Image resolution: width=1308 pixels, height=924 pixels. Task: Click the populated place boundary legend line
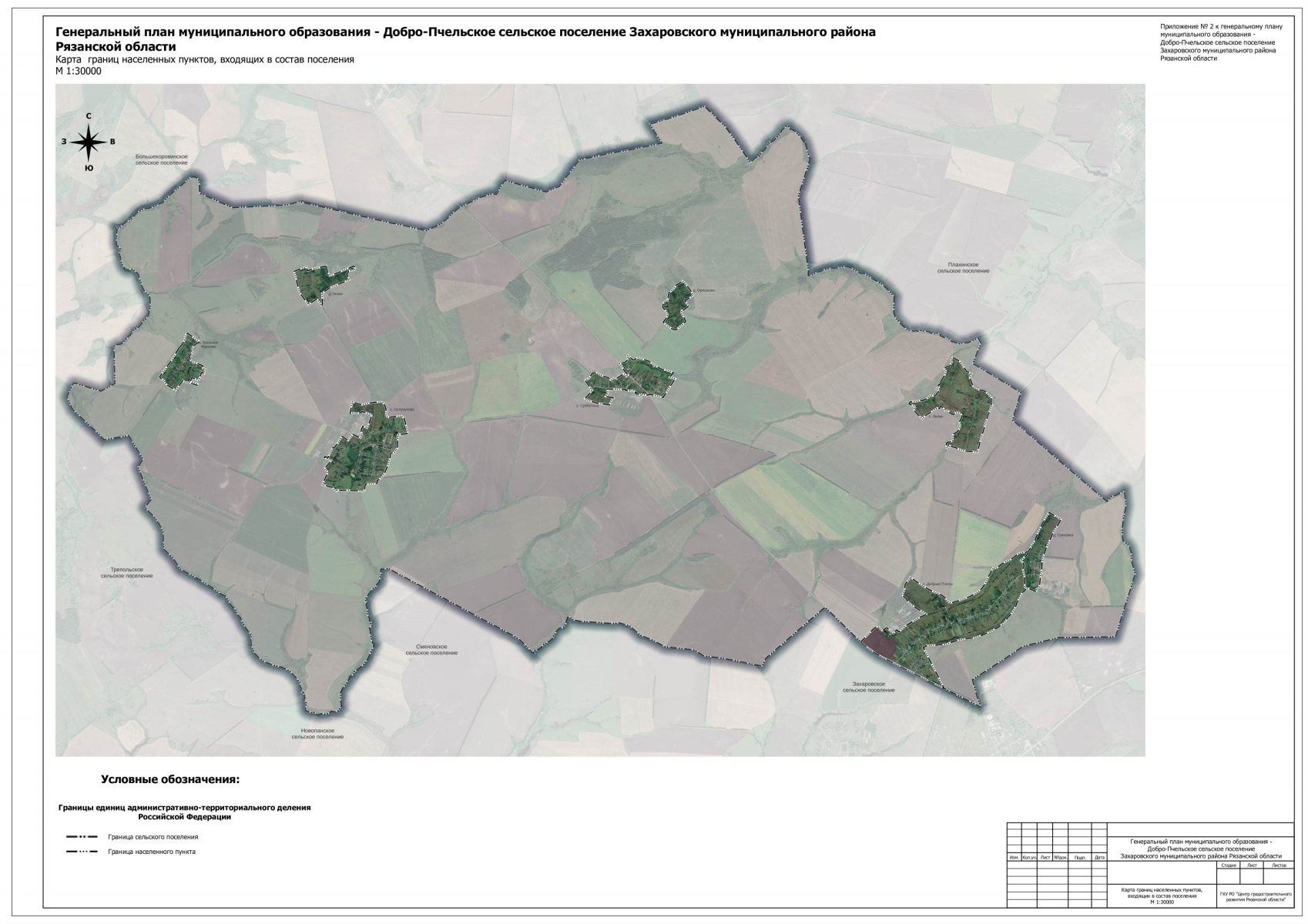(x=82, y=852)
